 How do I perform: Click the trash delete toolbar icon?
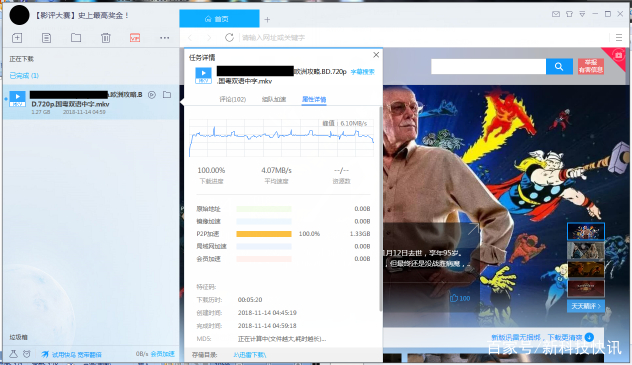coord(106,38)
